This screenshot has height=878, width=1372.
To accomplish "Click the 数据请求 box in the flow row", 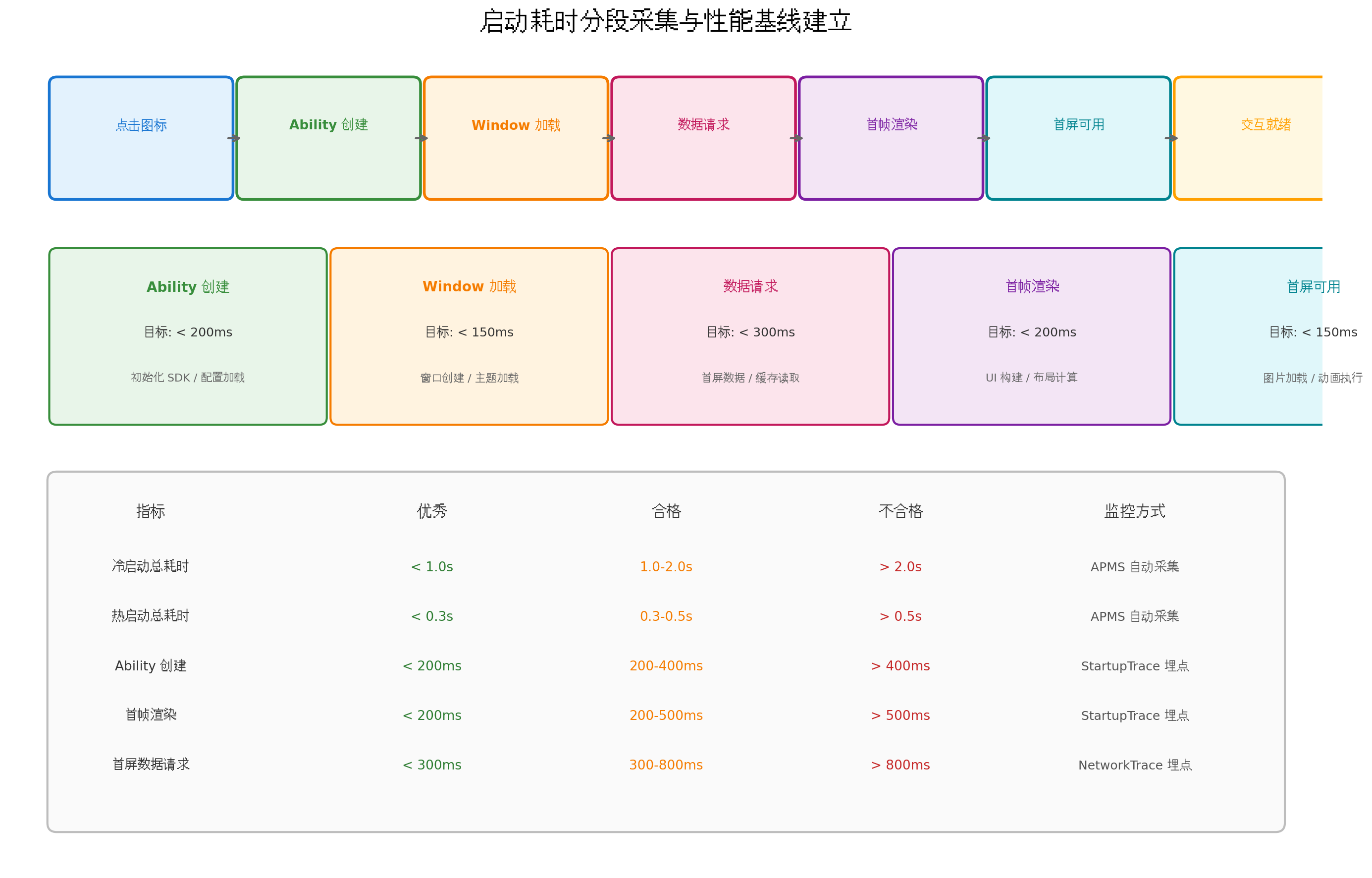I will 704,138.
